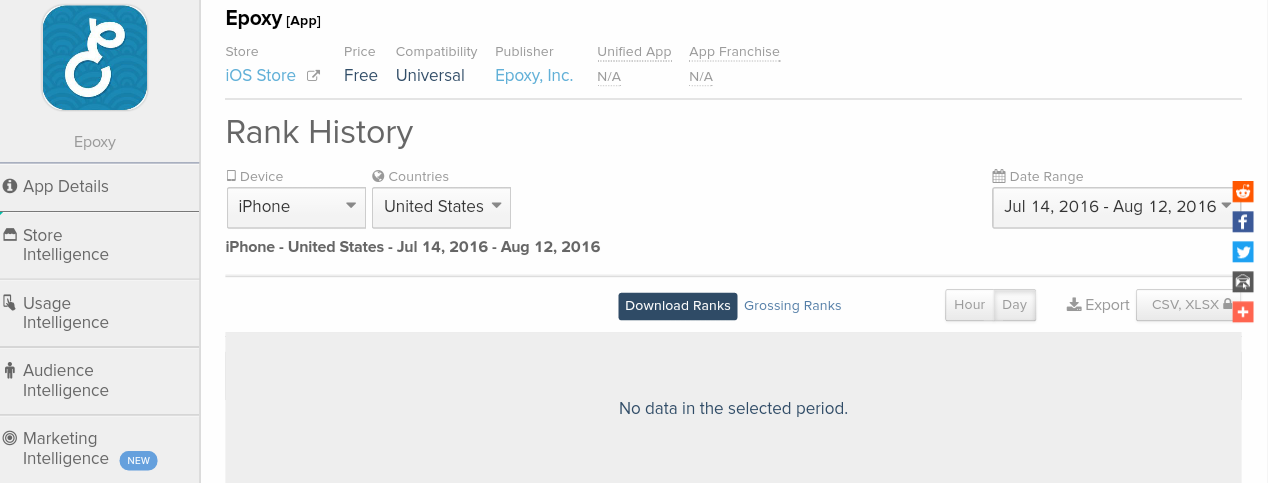Image resolution: width=1268 pixels, height=483 pixels.
Task: Click the red plus share icon
Action: coord(1243,312)
